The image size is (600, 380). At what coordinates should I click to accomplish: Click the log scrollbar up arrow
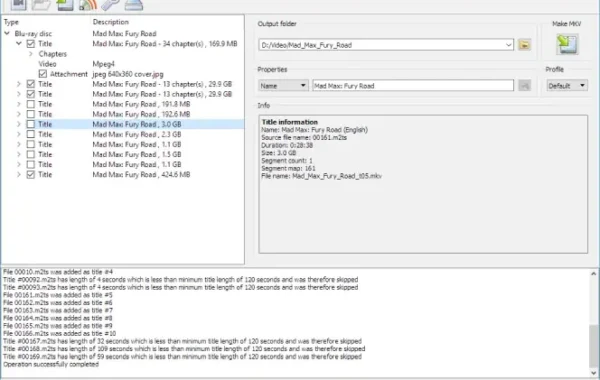click(x=593, y=274)
